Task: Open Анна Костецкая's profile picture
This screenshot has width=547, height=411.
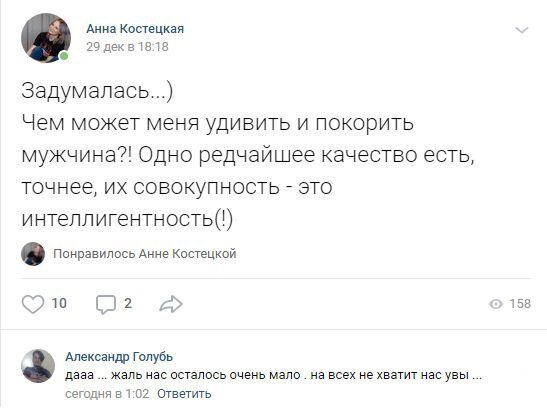Action: pos(46,38)
